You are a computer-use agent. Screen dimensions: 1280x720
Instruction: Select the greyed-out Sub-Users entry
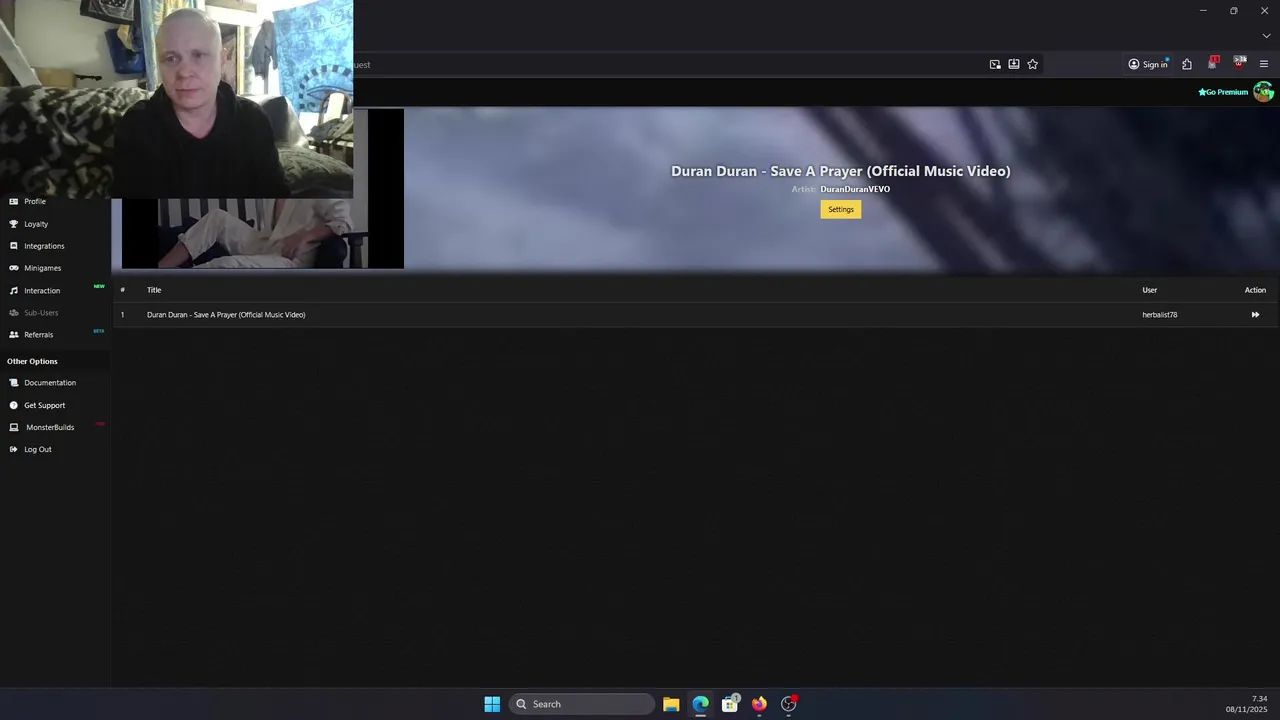41,313
